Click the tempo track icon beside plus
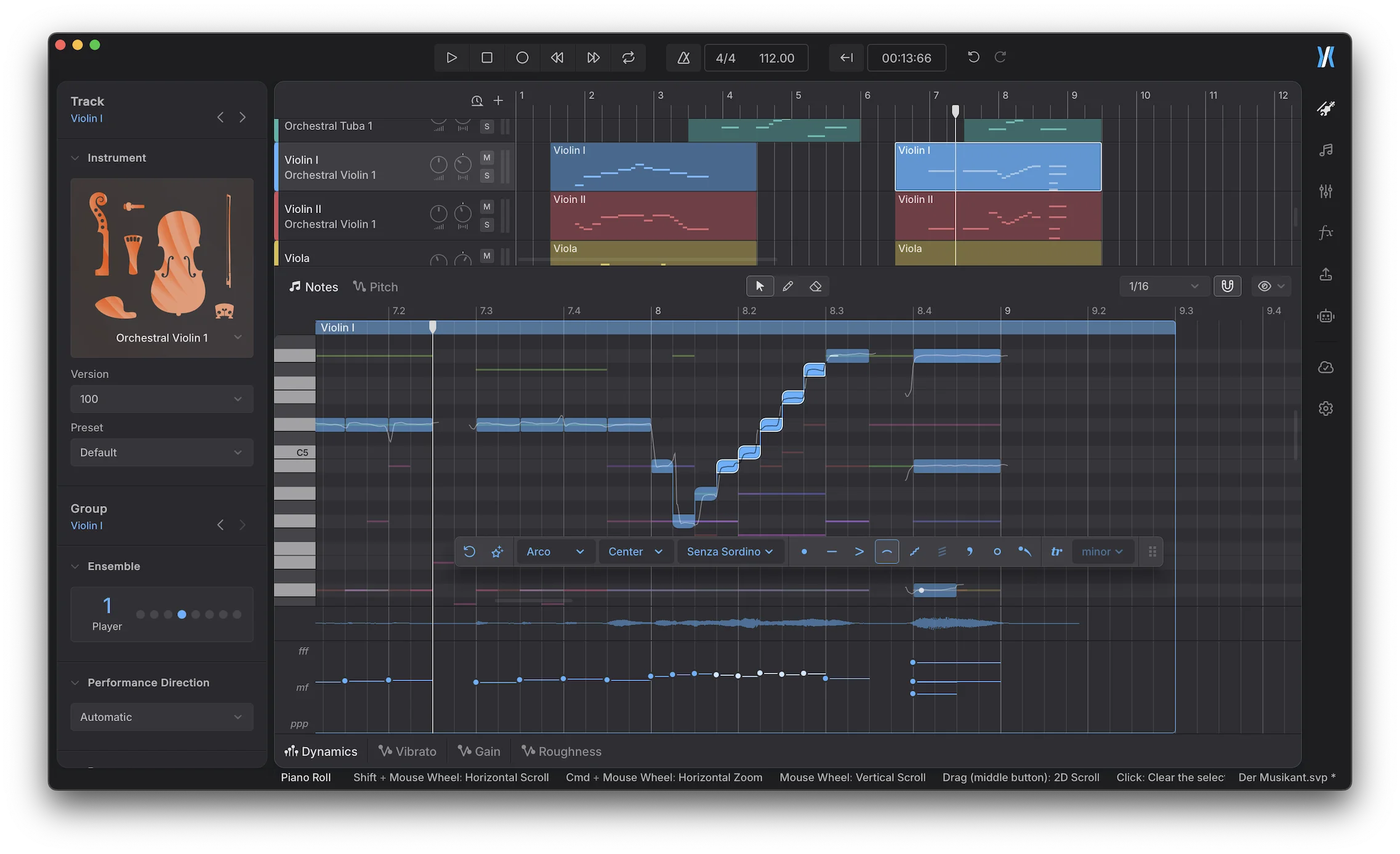 [477, 100]
